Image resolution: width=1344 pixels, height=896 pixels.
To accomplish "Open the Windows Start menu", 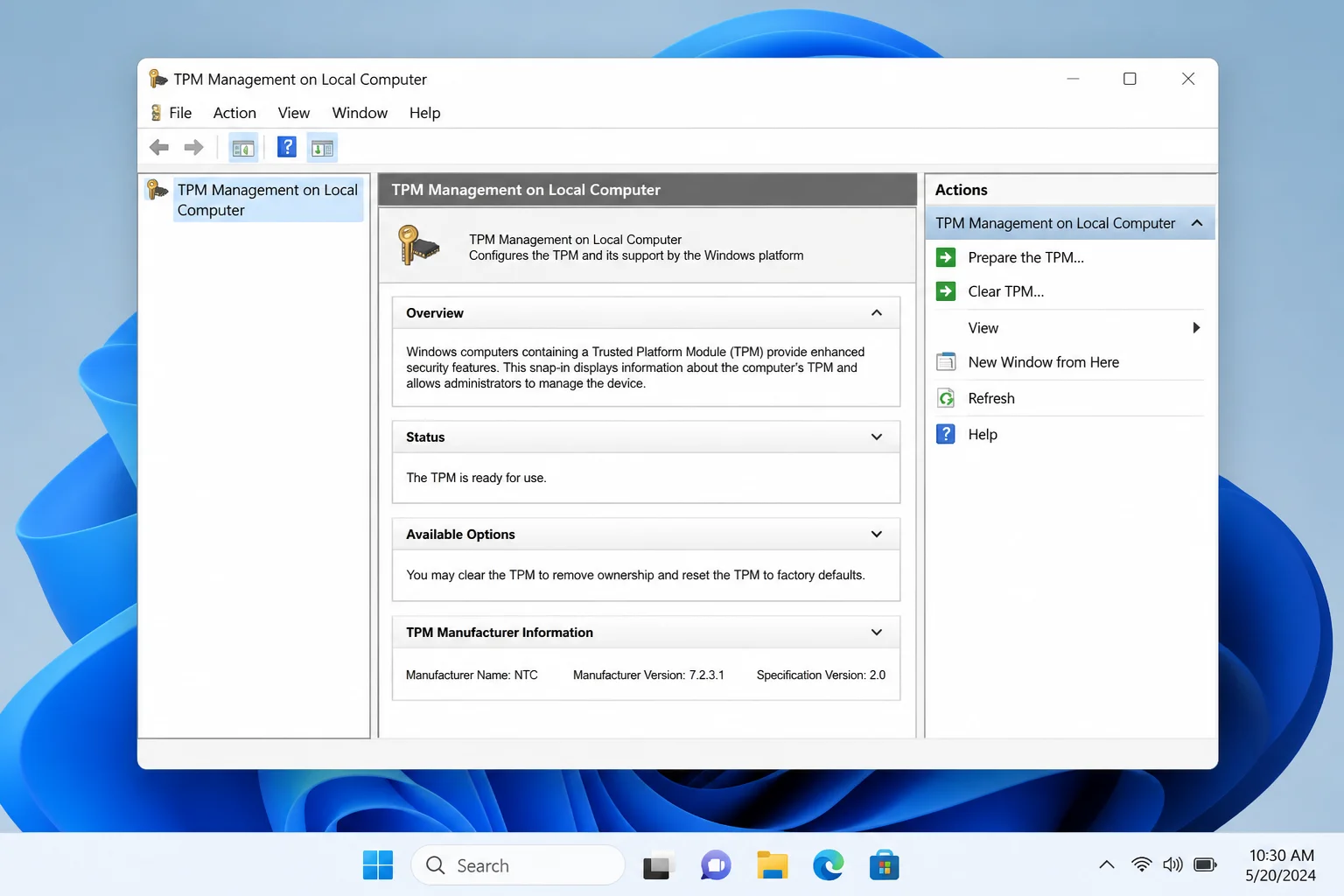I will point(378,865).
